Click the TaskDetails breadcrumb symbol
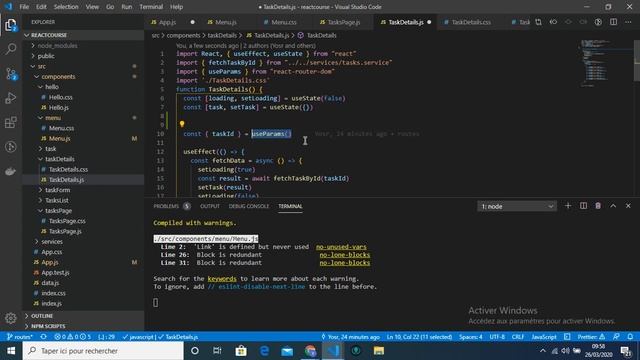The width and height of the screenshot is (640, 360). tap(321, 36)
